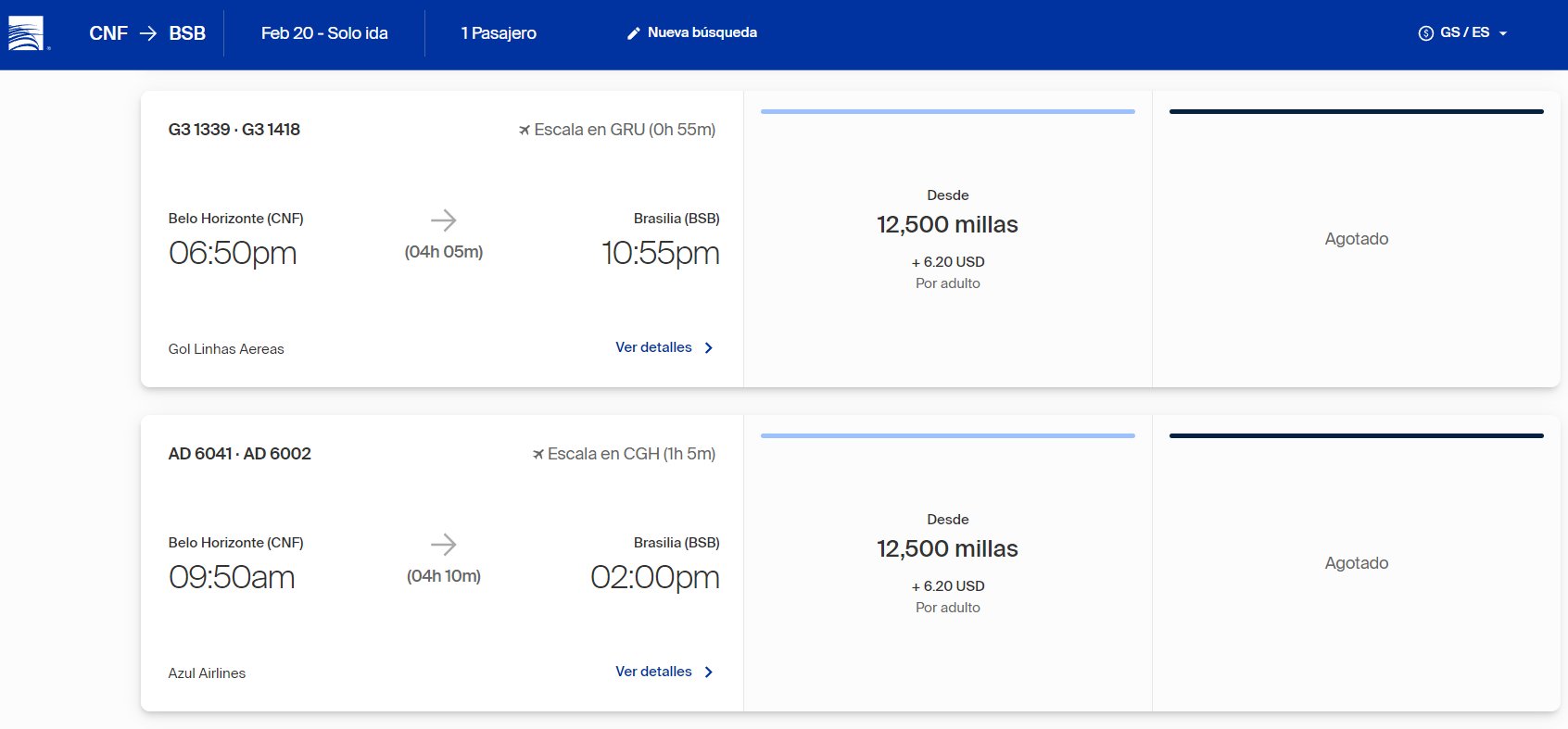The height and width of the screenshot is (729, 1568).
Task: Start a Nueva búsqueda
Action: click(692, 32)
